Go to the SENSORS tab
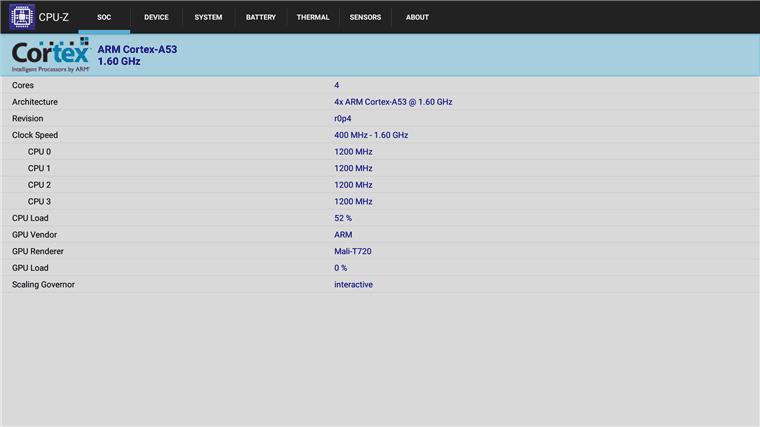 pos(365,17)
